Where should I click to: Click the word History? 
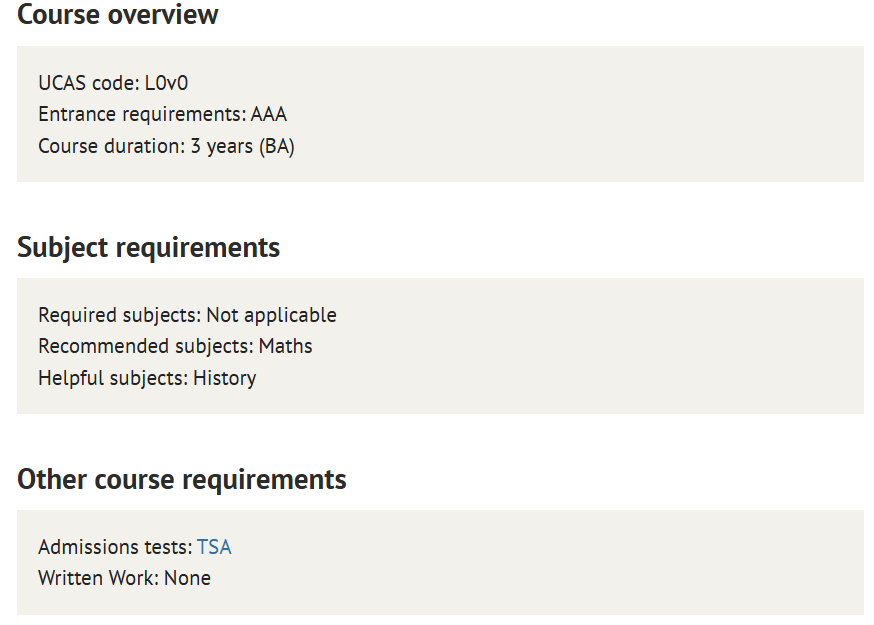(x=225, y=378)
